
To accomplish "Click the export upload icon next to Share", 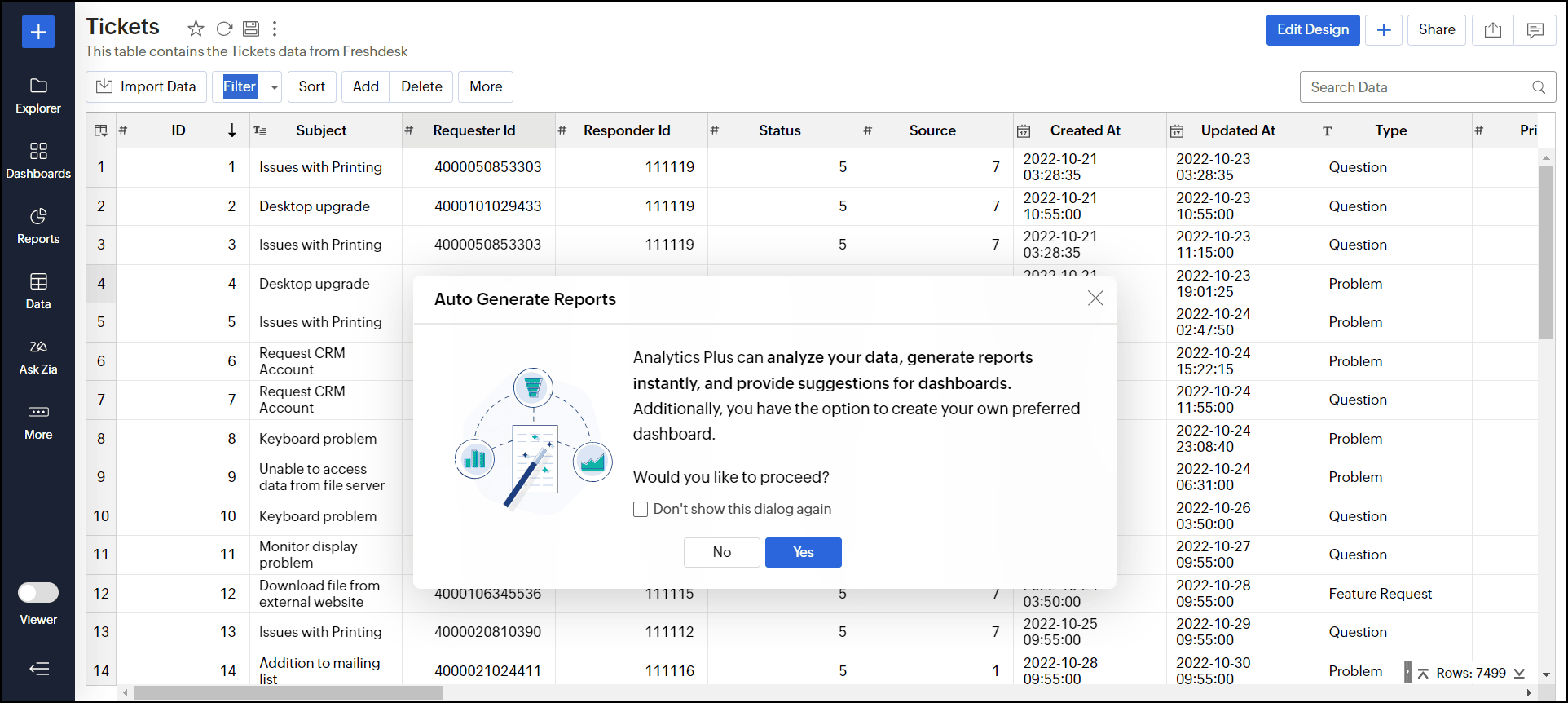I will pyautogui.click(x=1492, y=30).
